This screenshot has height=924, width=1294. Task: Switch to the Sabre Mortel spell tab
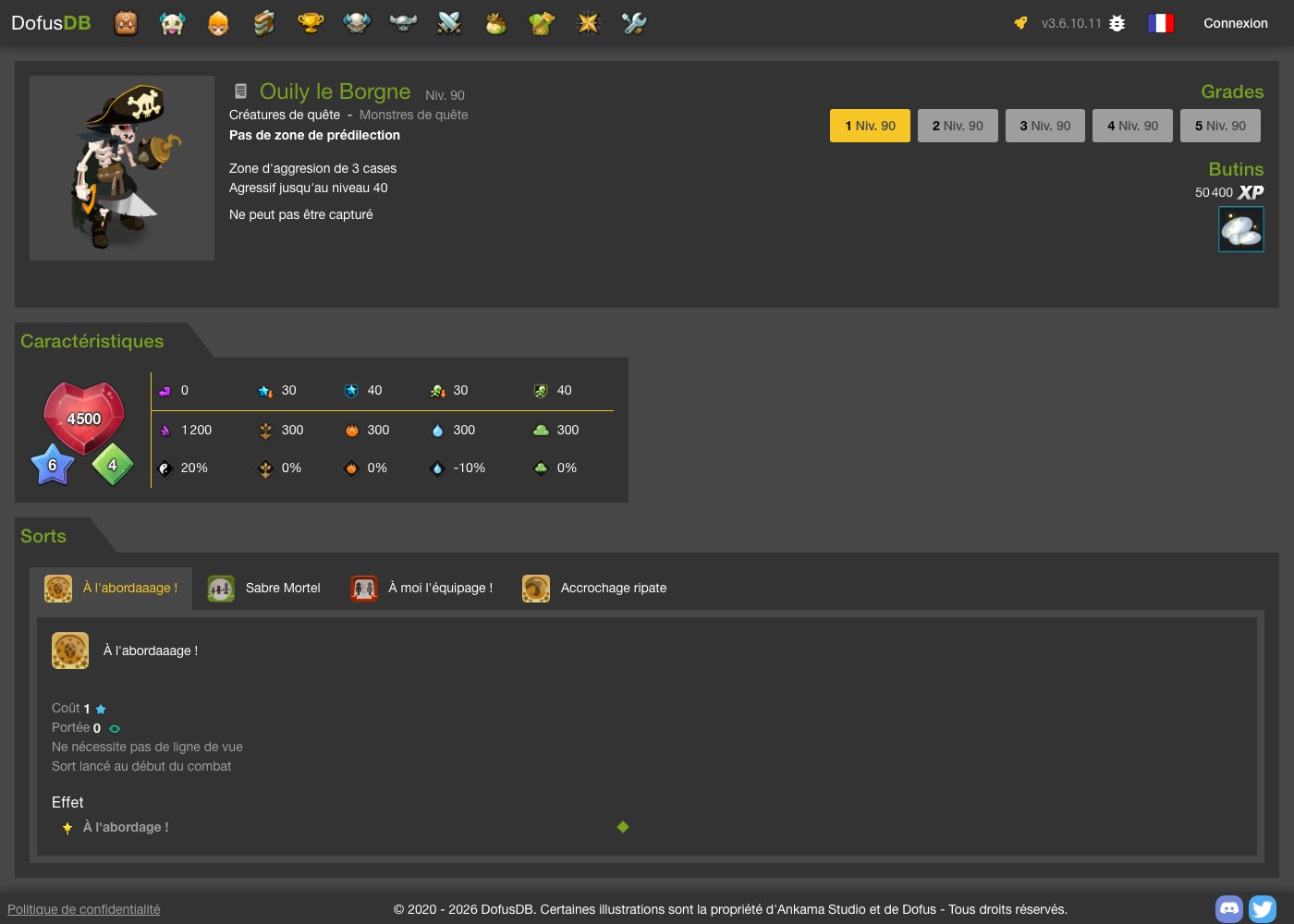264,589
